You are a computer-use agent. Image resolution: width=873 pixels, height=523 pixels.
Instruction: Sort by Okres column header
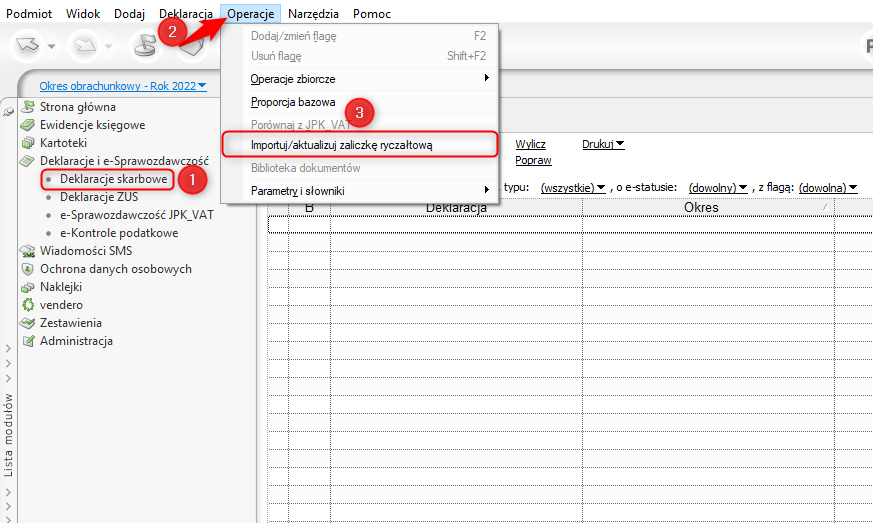tap(708, 208)
